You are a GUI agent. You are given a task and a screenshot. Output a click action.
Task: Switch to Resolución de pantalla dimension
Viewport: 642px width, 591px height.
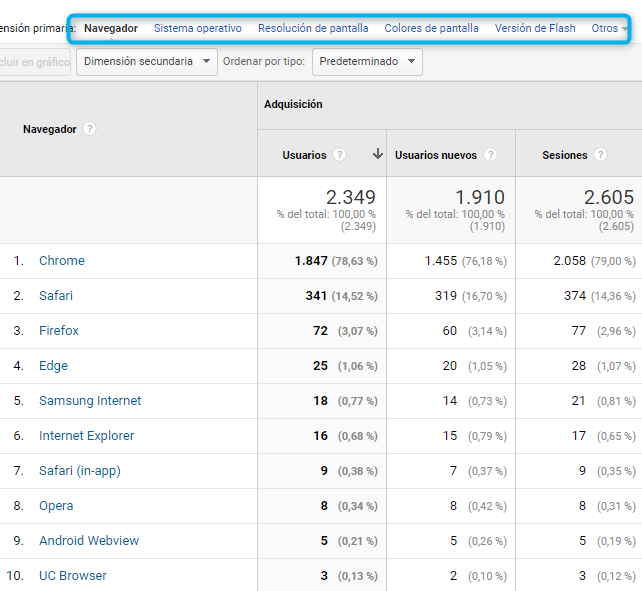pos(313,28)
